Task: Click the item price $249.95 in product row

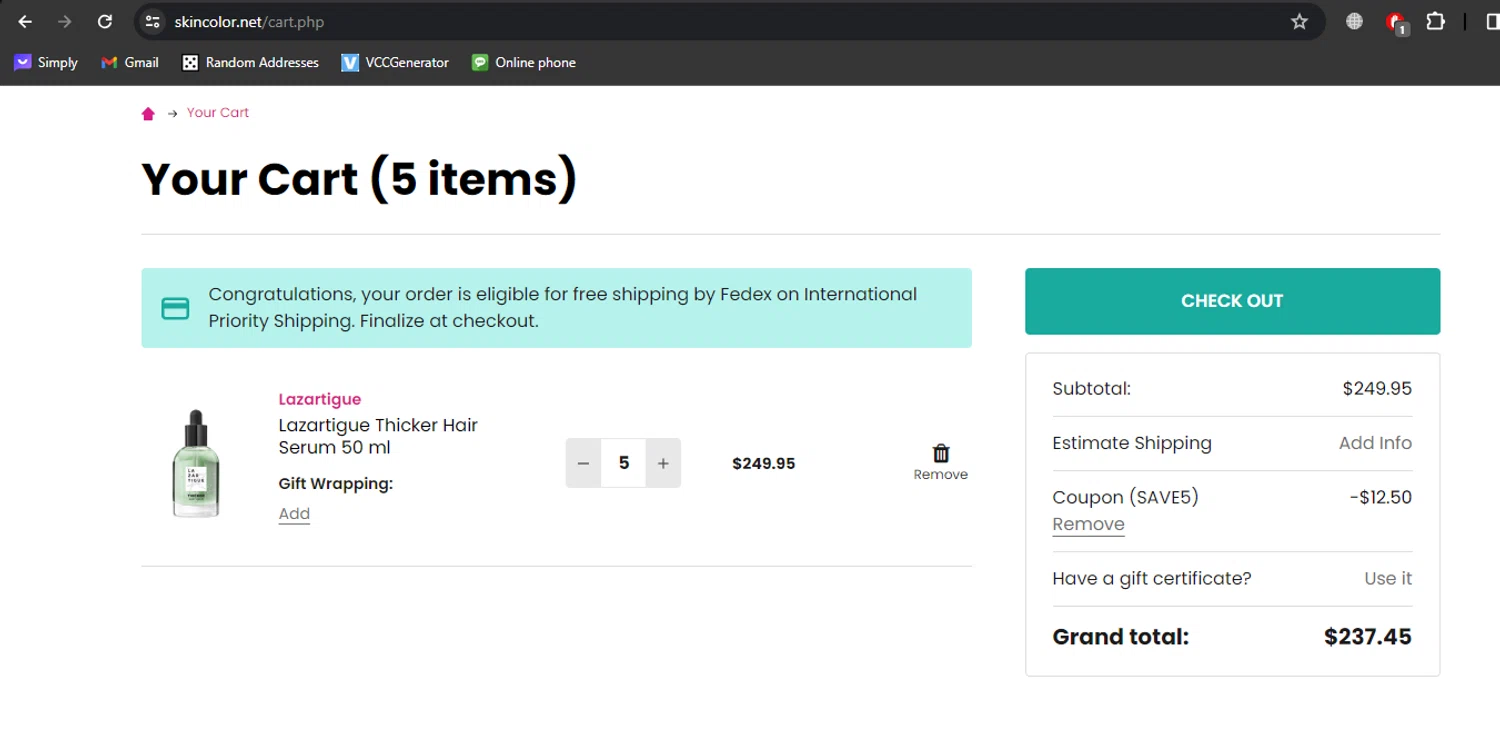Action: pyautogui.click(x=764, y=463)
